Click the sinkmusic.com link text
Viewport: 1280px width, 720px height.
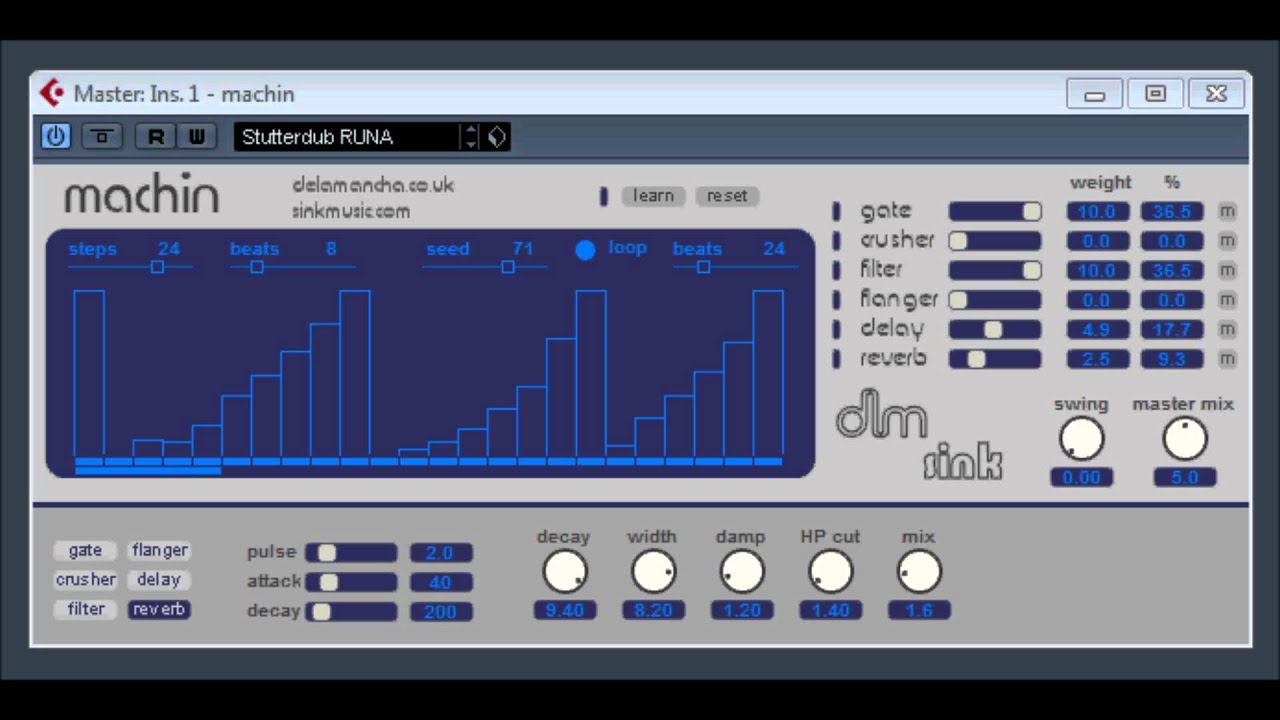click(351, 211)
